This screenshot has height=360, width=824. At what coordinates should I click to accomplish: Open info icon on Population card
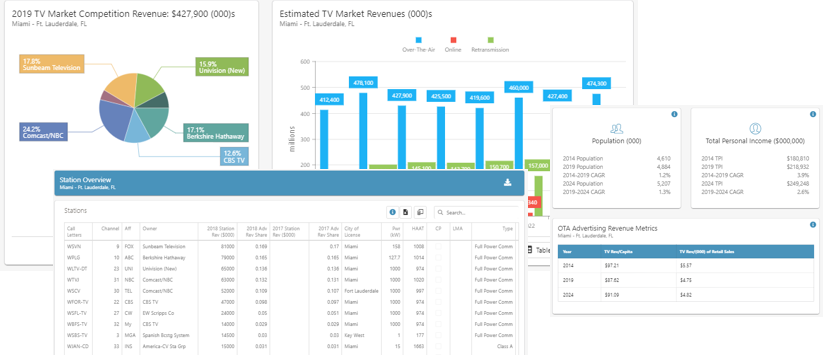point(674,115)
